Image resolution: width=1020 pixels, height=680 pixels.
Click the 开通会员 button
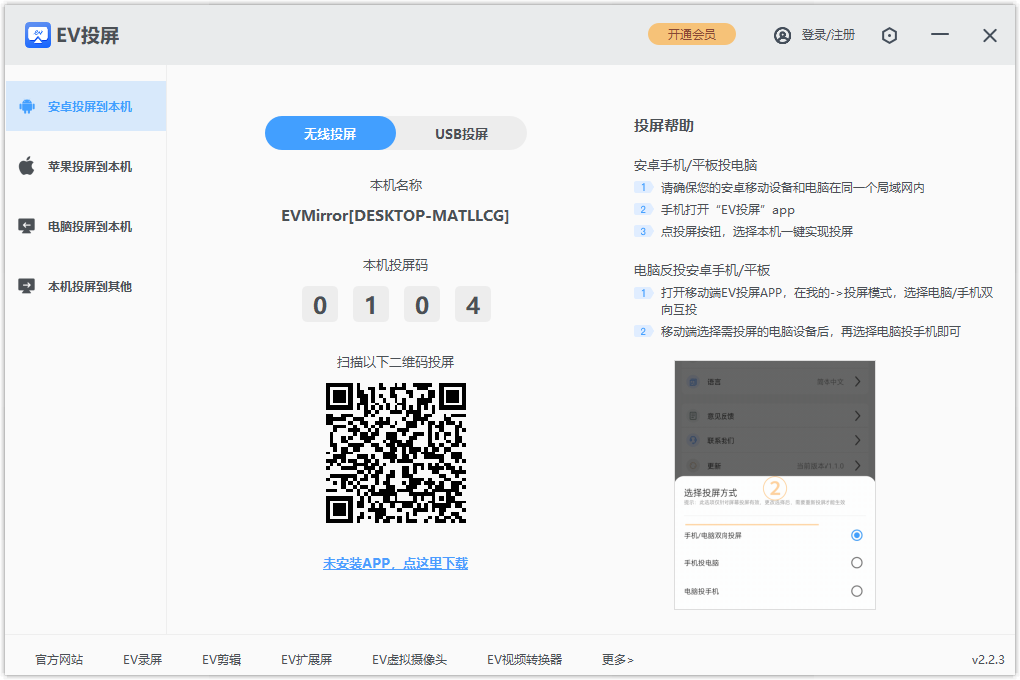click(x=691, y=34)
